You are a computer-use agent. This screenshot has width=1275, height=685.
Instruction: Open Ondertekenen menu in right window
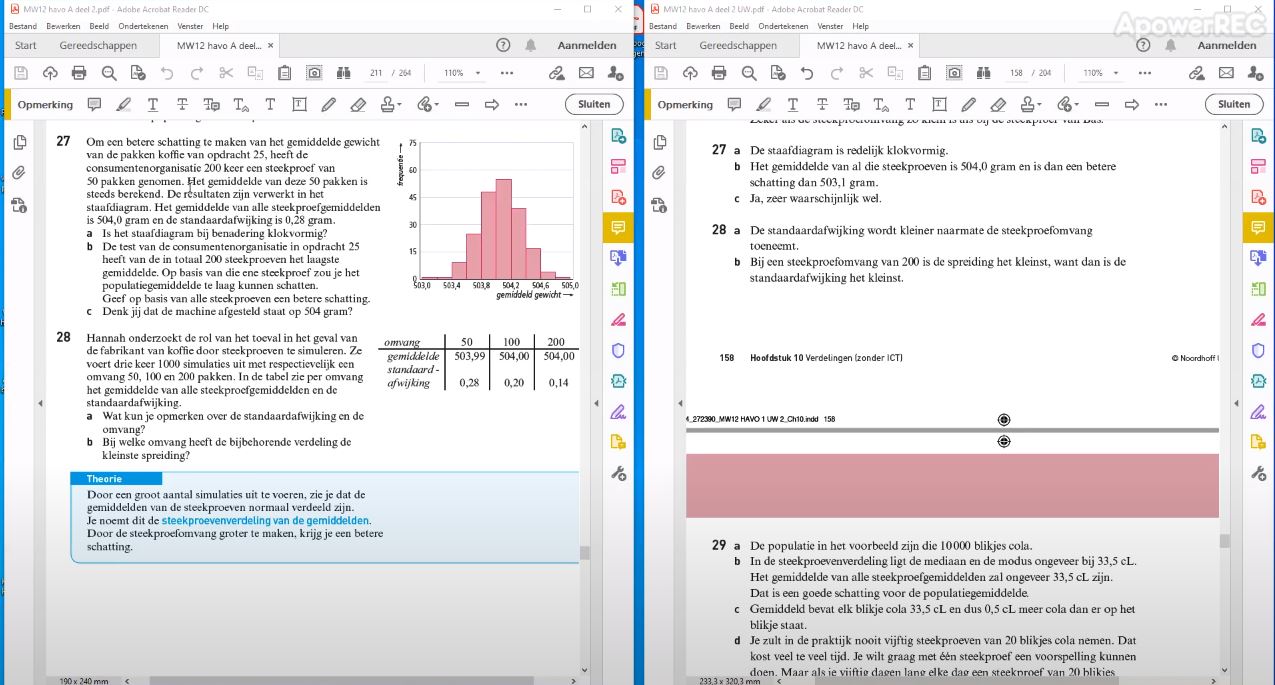point(783,26)
